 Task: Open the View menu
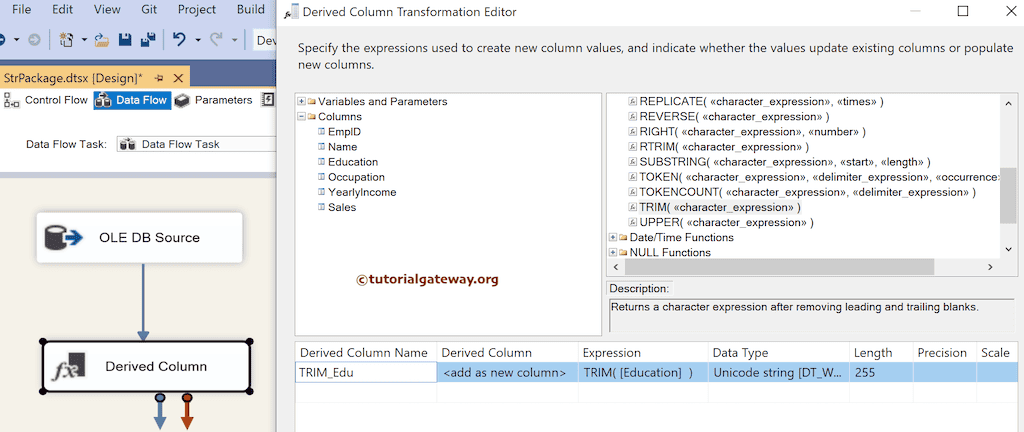pyautogui.click(x=107, y=10)
